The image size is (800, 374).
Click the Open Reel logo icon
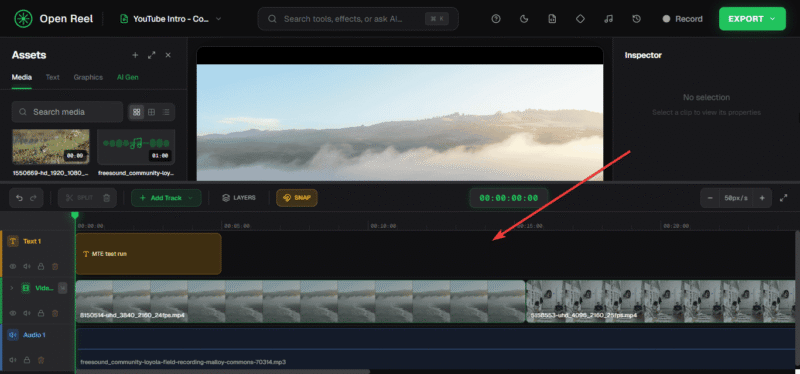point(23,19)
